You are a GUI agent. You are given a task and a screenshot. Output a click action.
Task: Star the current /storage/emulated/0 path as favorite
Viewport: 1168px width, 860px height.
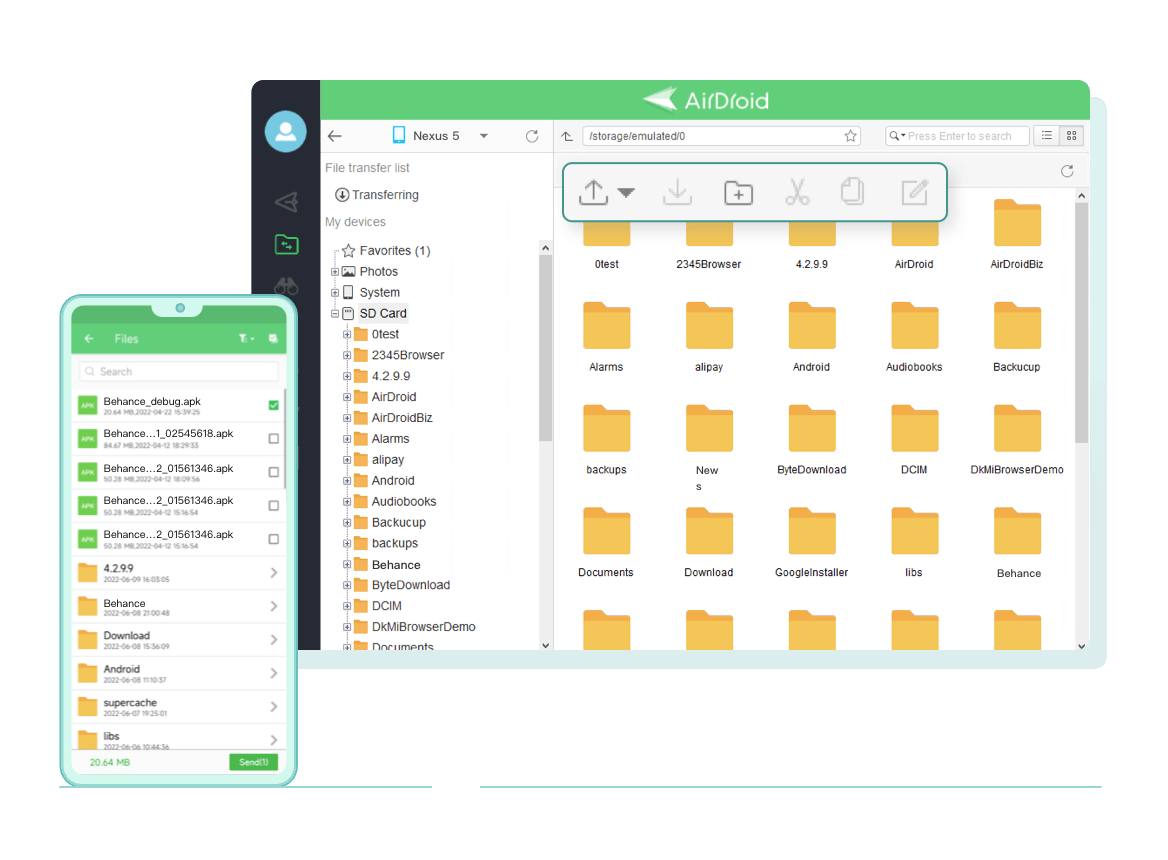849,136
